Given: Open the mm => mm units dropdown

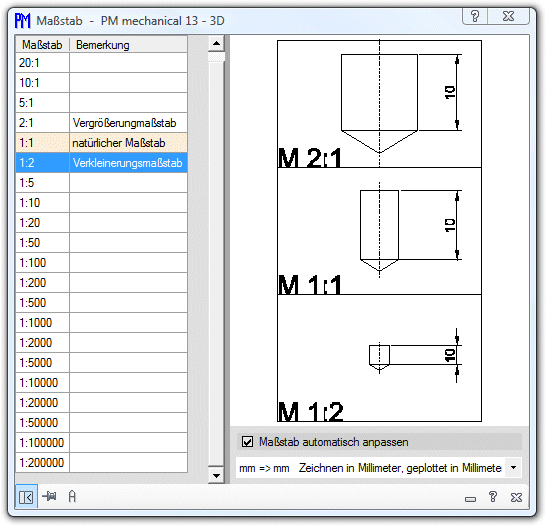Looking at the screenshot, I should pos(514,468).
